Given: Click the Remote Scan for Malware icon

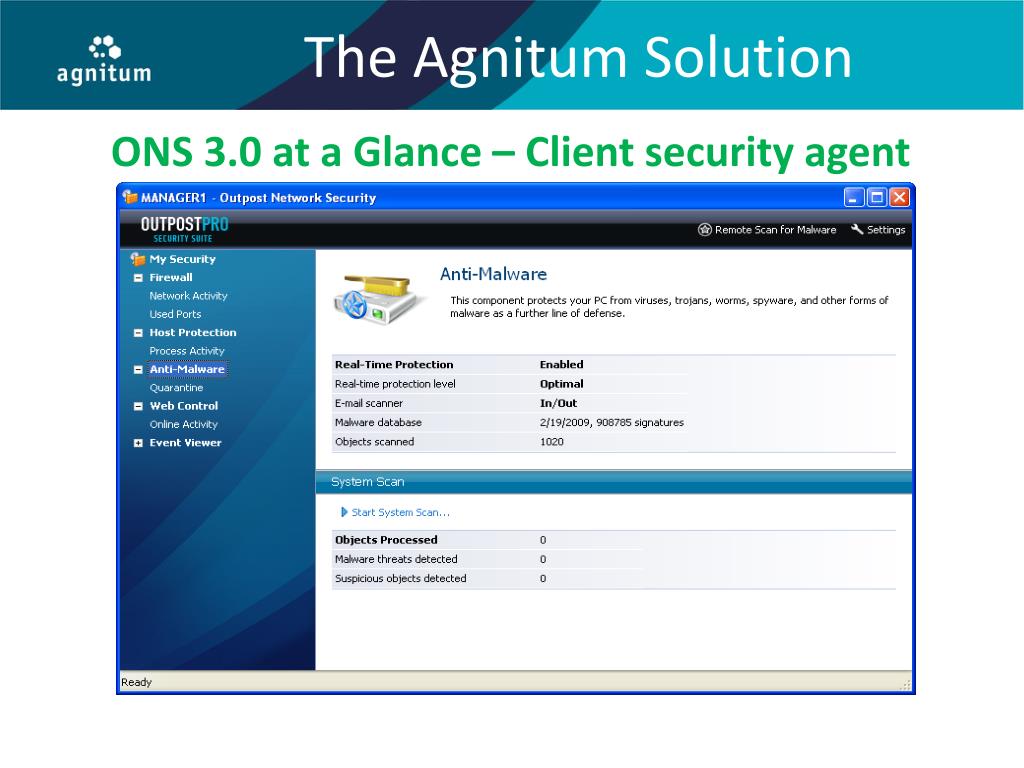Looking at the screenshot, I should pyautogui.click(x=705, y=229).
